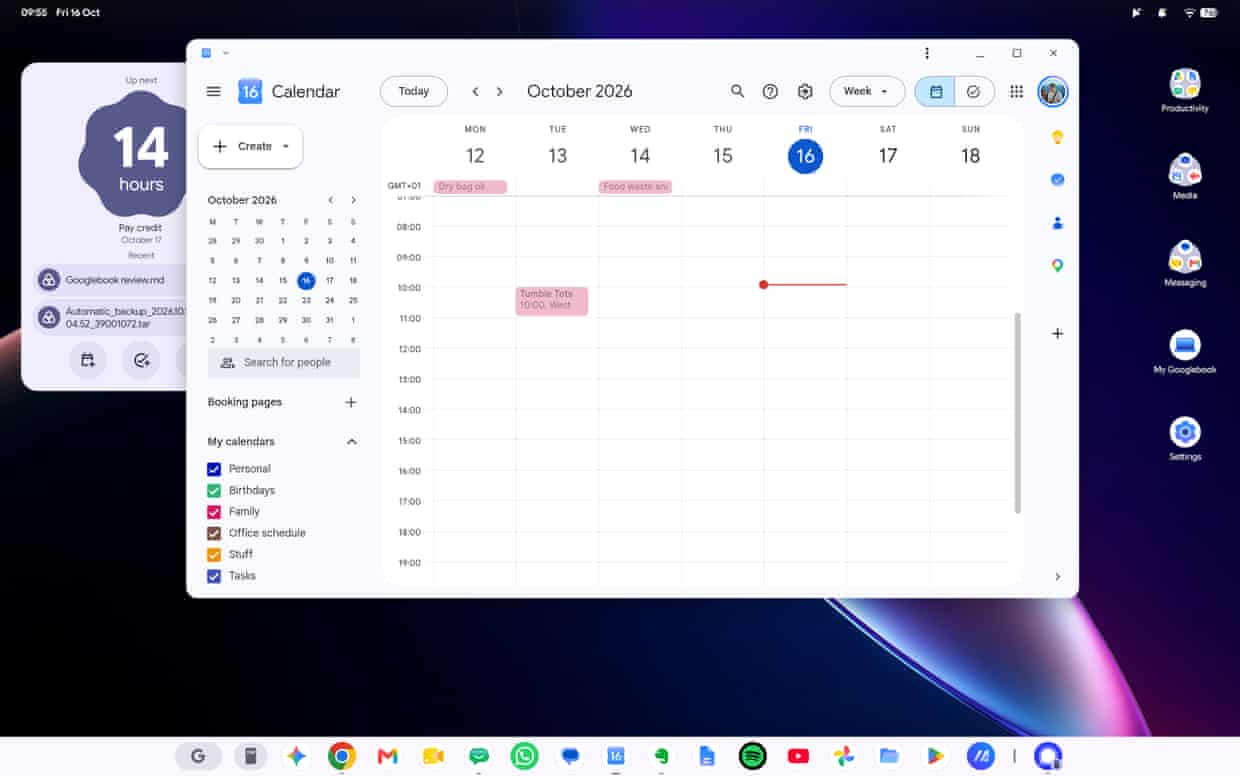Image resolution: width=1240 pixels, height=776 pixels.
Task: Toggle the Birthdays calendar checkbox
Action: coord(213,490)
